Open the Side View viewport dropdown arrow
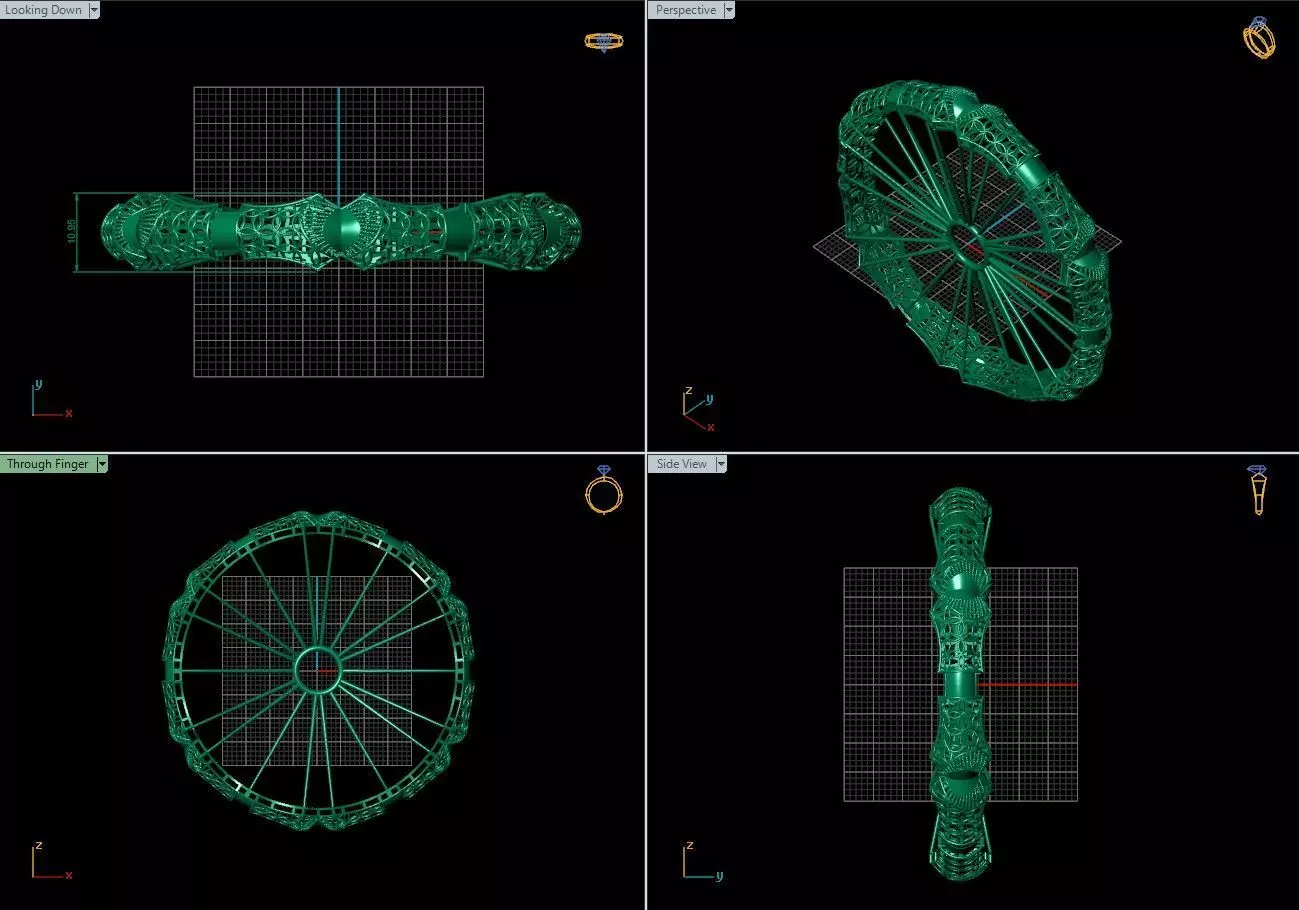 (721, 464)
